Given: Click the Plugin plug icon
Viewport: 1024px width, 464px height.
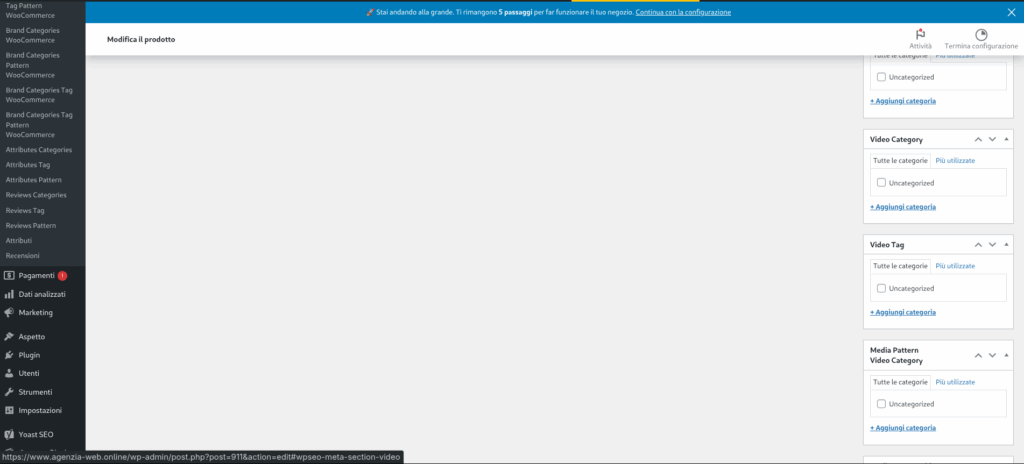Looking at the screenshot, I should (9, 355).
